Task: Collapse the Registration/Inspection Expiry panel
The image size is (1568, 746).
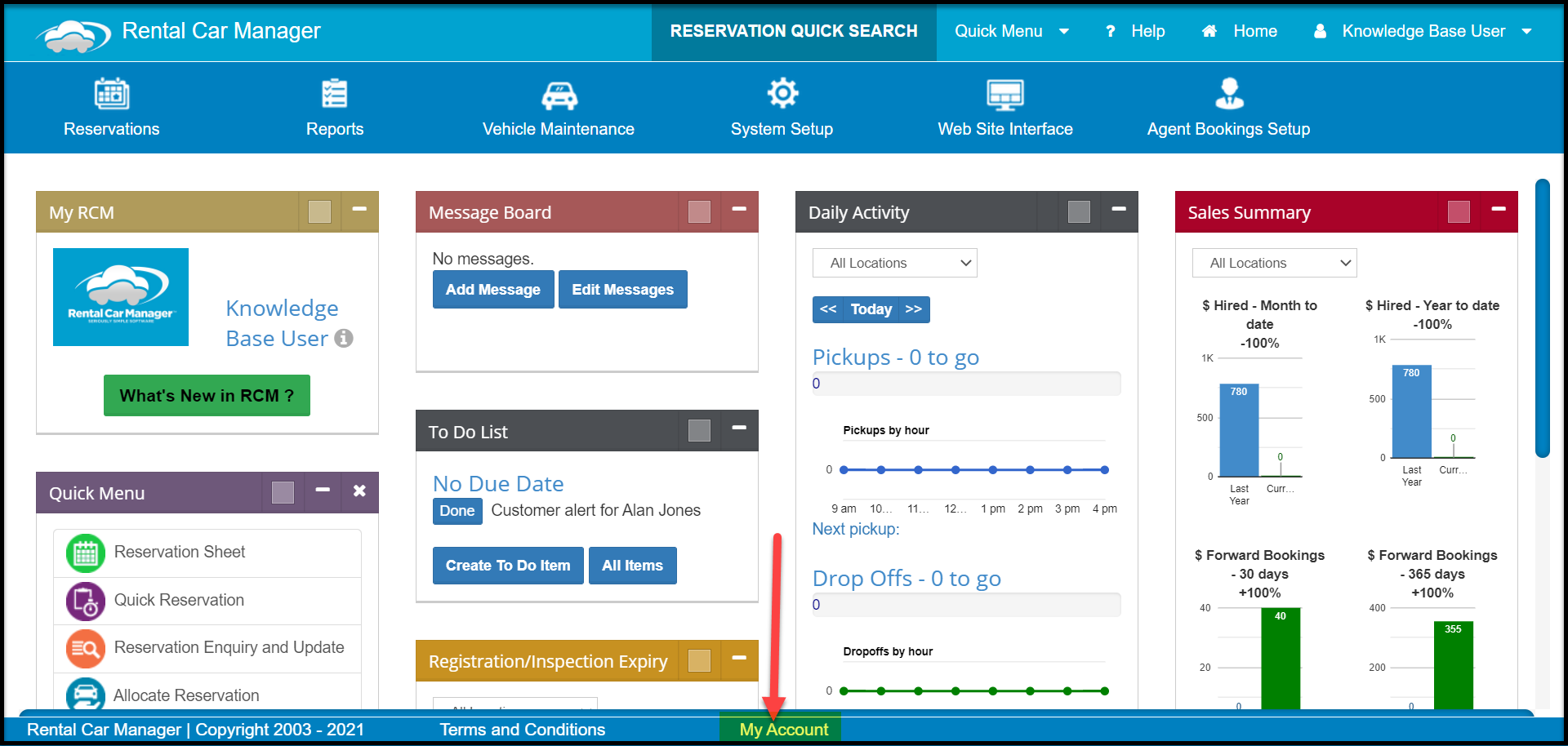Action: coord(739,657)
